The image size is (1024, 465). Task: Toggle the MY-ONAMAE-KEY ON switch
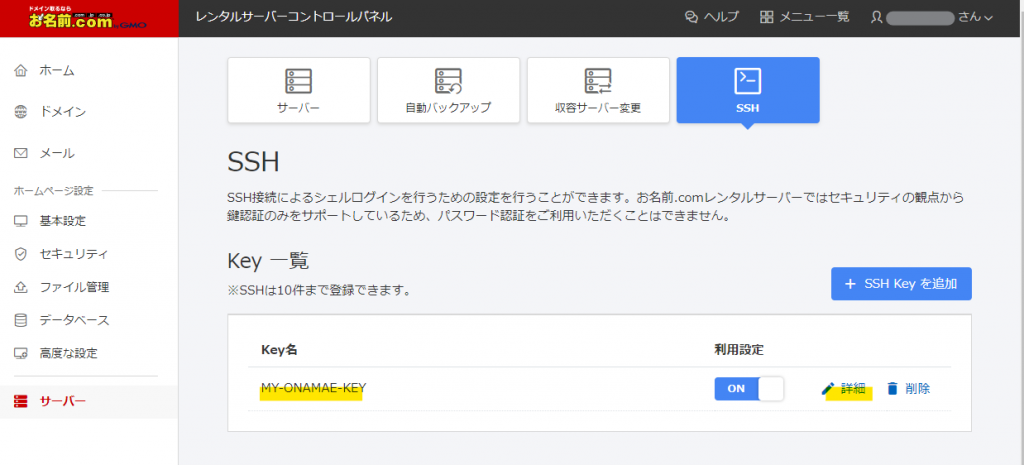[x=749, y=389]
